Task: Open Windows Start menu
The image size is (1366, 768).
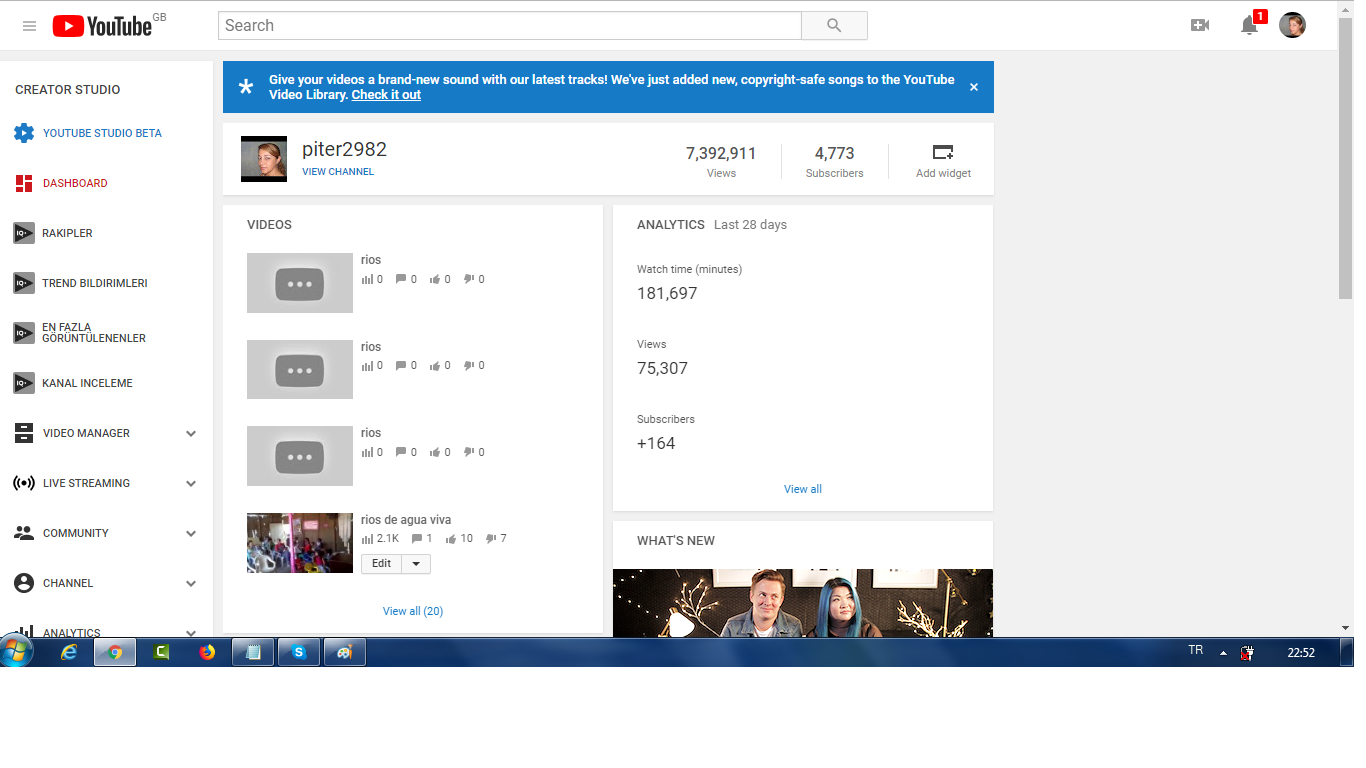Action: [x=17, y=652]
